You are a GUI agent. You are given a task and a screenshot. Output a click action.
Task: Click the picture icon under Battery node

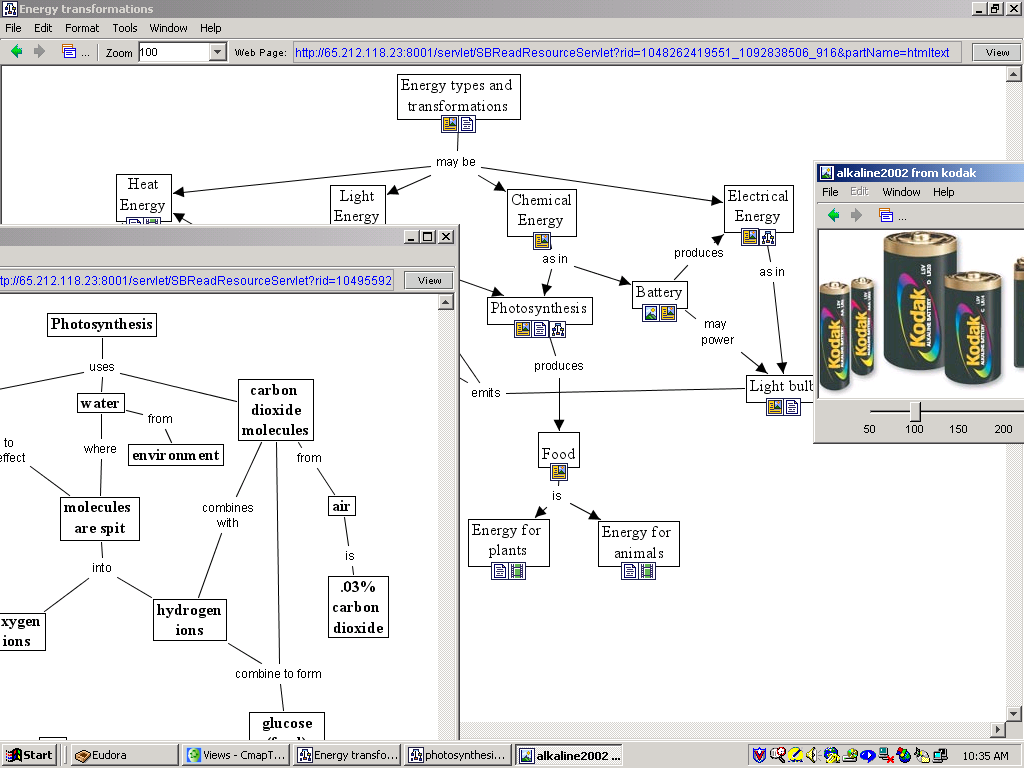(x=651, y=313)
